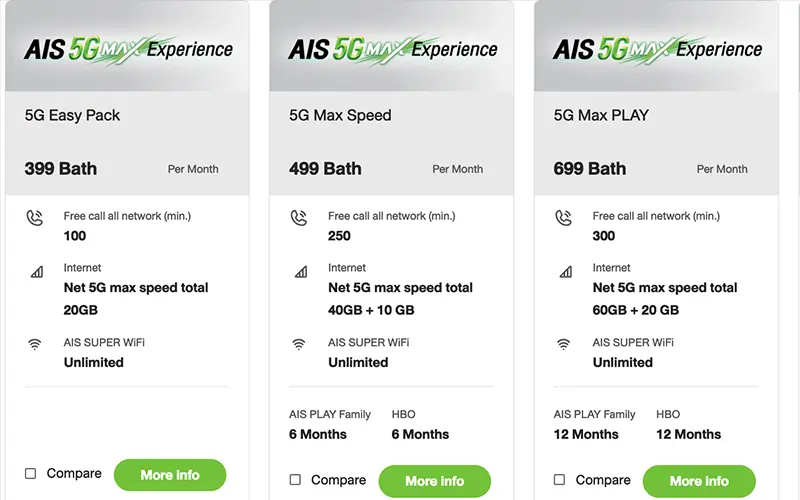Image resolution: width=800 pixels, height=500 pixels.
Task: Click the AIS 5G logo on Max PLAY card
Action: point(658,50)
